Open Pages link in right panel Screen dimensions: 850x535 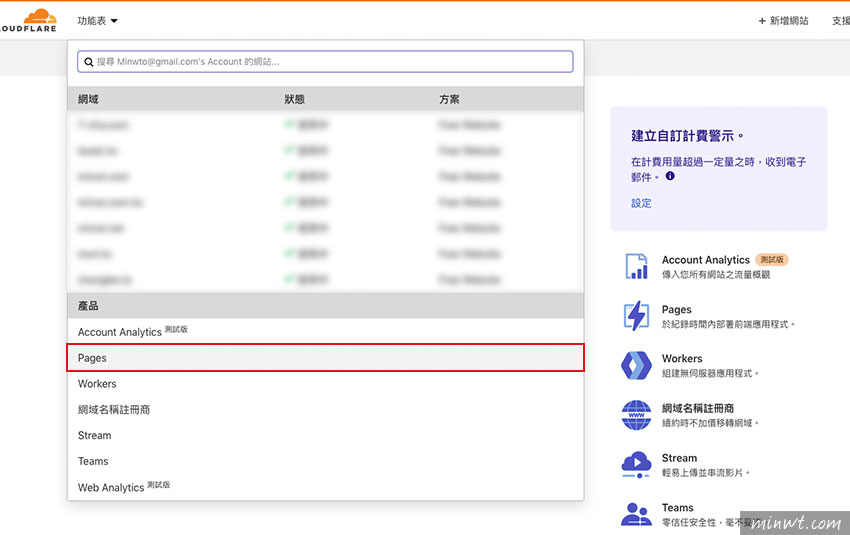click(677, 310)
